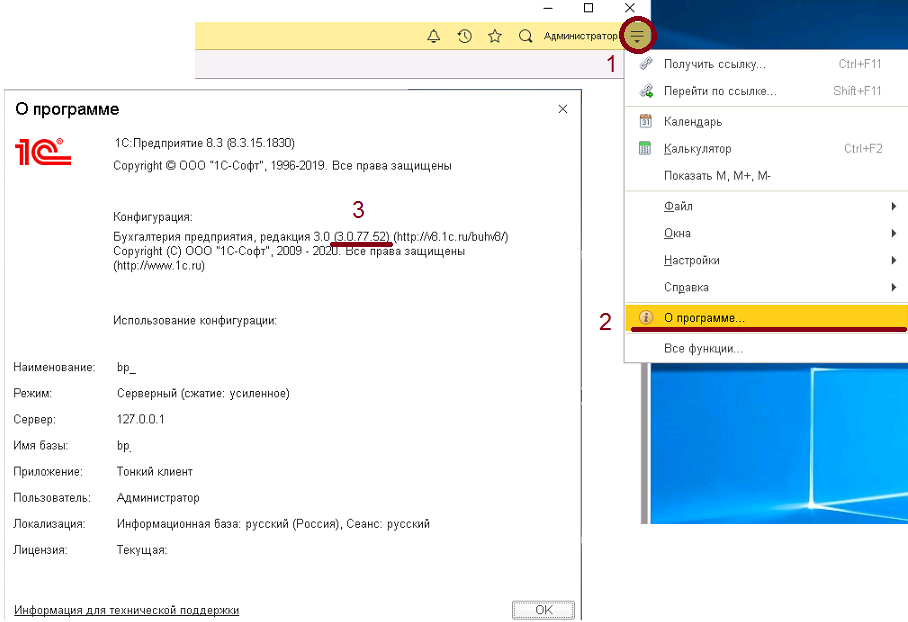Click the 1C logo in the dialog
Image resolution: width=908 pixels, height=622 pixels.
[43, 152]
